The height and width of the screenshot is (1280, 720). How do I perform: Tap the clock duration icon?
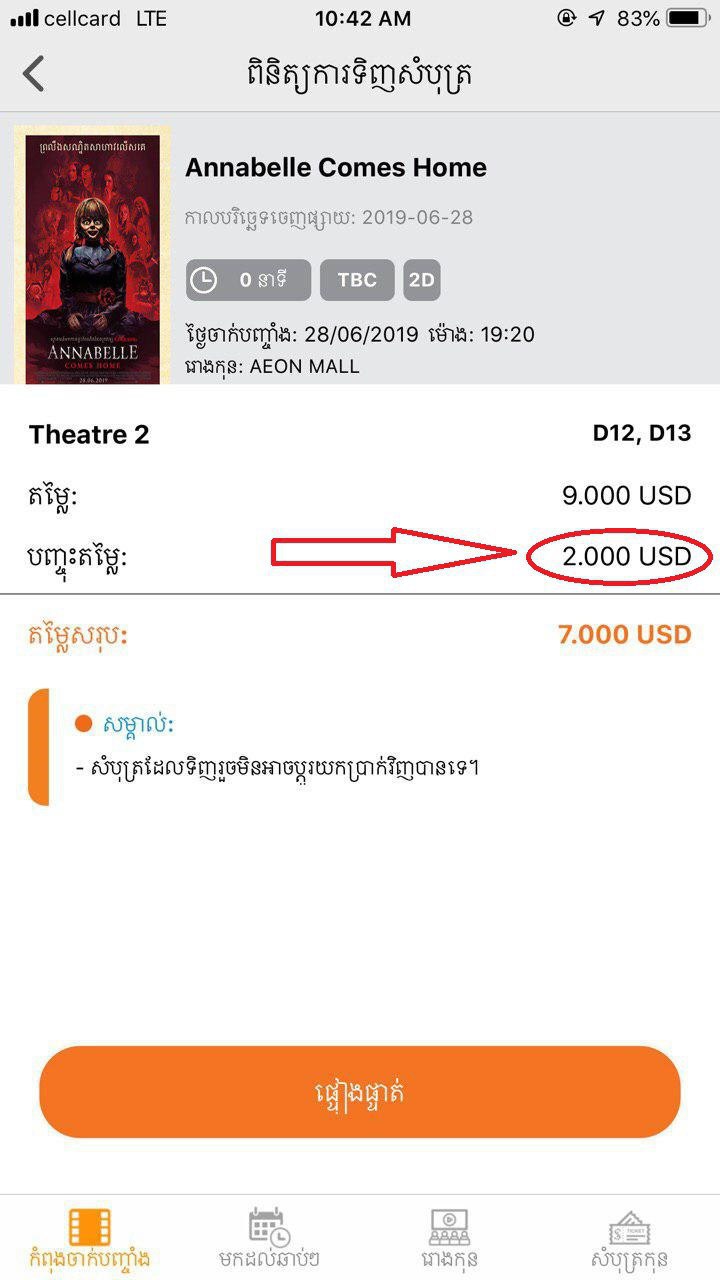(x=204, y=280)
